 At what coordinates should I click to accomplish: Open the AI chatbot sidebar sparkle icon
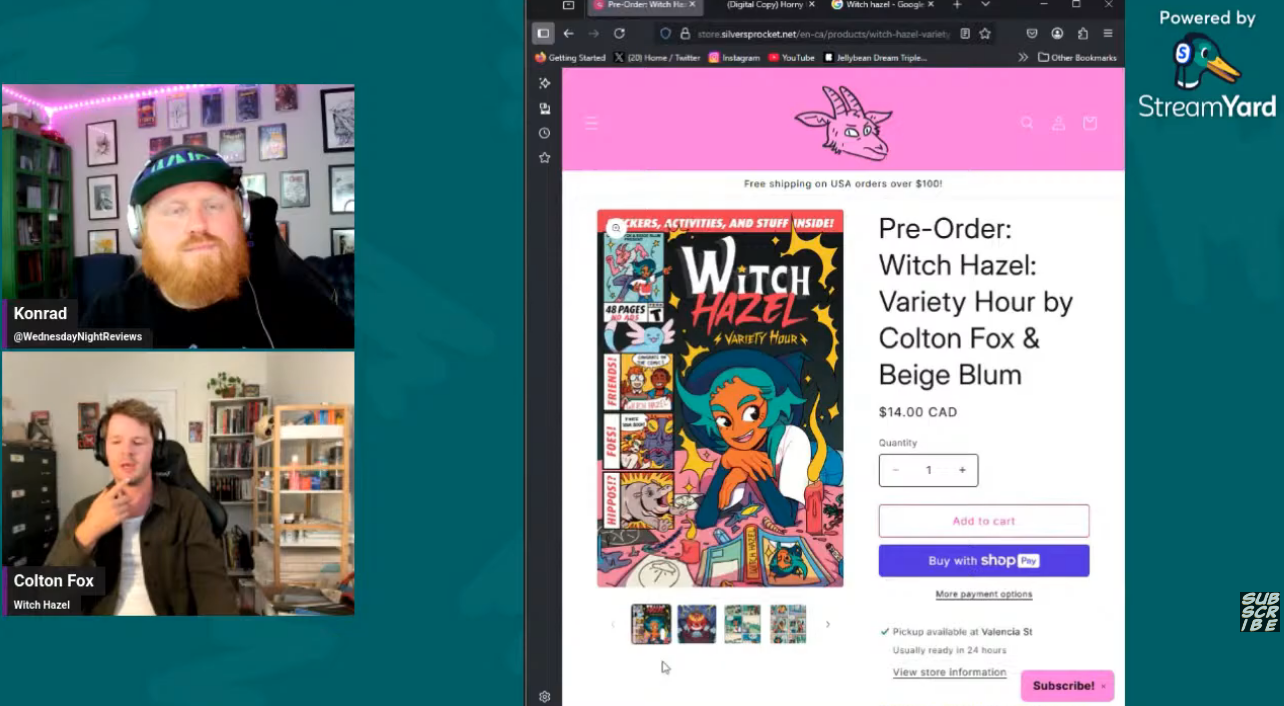pos(544,83)
